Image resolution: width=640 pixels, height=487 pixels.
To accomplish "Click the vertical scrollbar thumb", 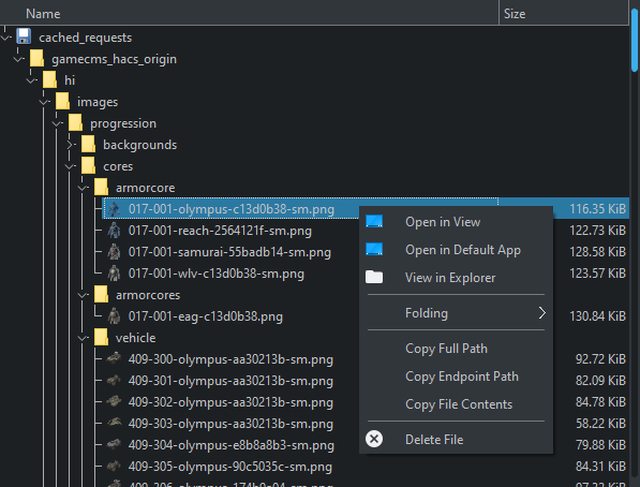I will [634, 40].
